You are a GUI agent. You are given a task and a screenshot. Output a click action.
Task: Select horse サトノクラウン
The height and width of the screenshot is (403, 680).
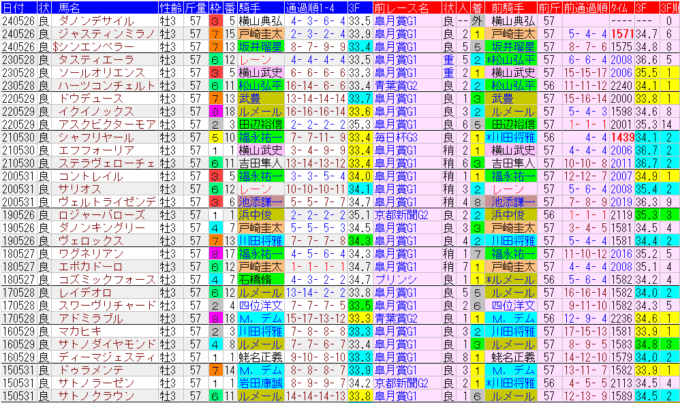pos(96,396)
